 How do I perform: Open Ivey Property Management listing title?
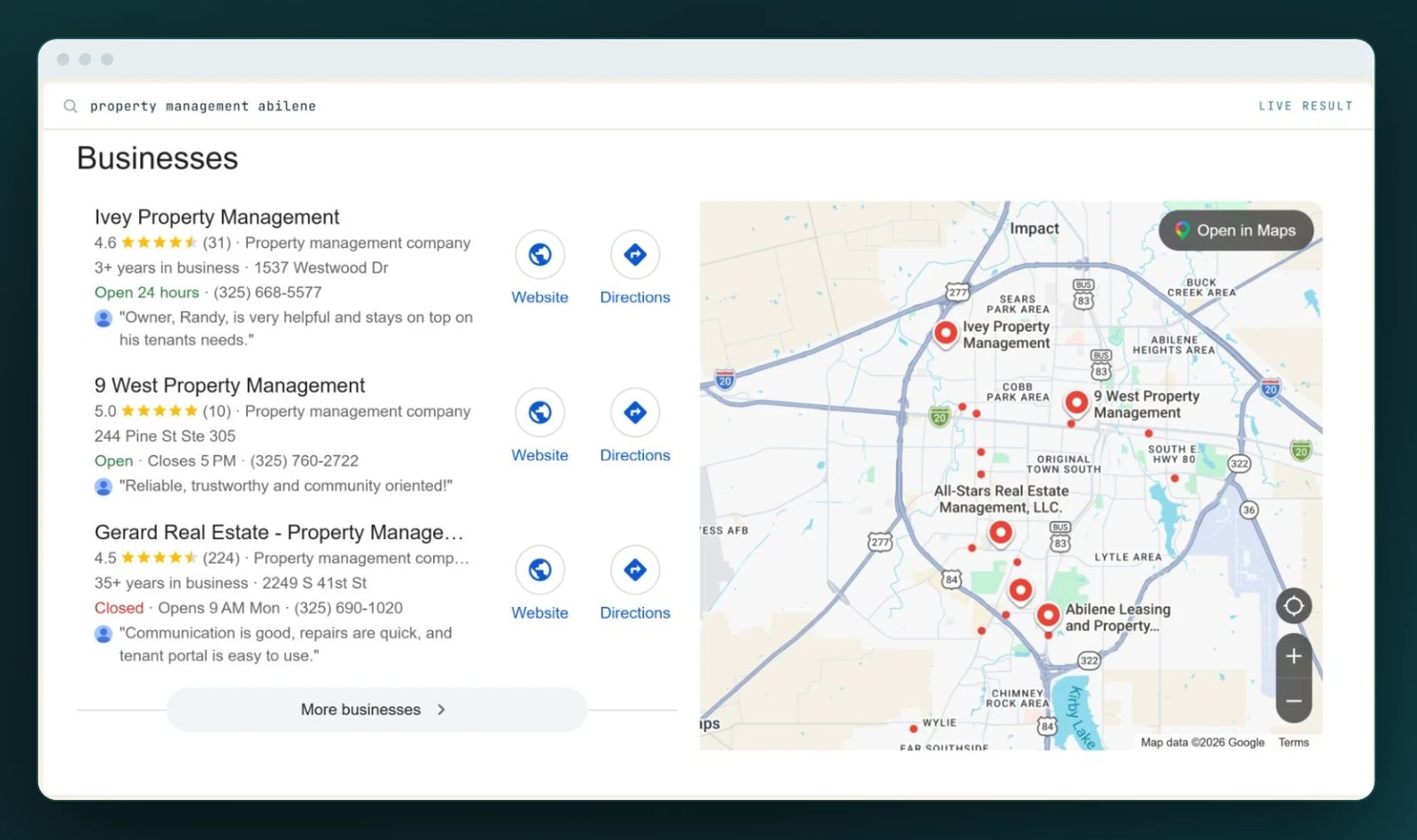(217, 217)
